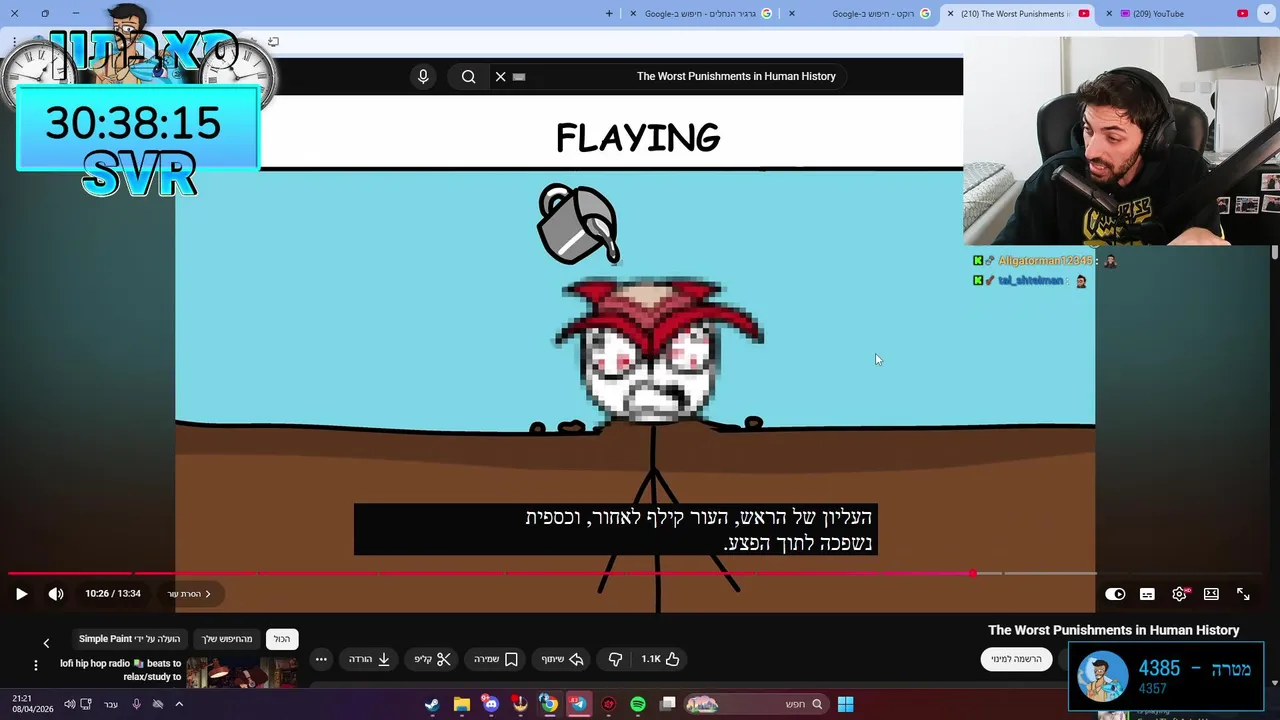Image resolution: width=1280 pixels, height=720 pixels.
Task: Open the options menu for the lofi hip hop video
Action: click(x=36, y=665)
